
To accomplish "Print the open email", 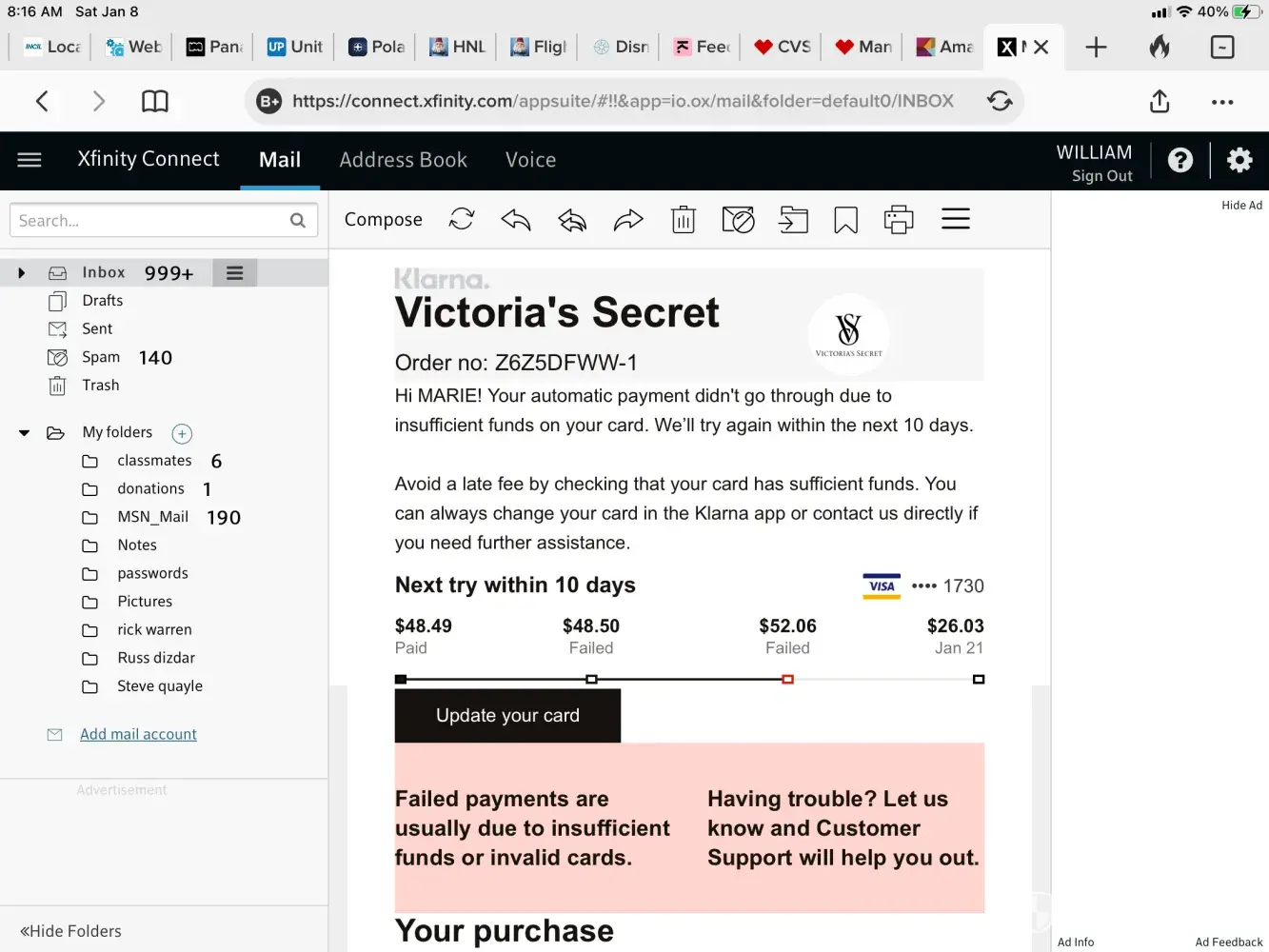I will (x=899, y=220).
